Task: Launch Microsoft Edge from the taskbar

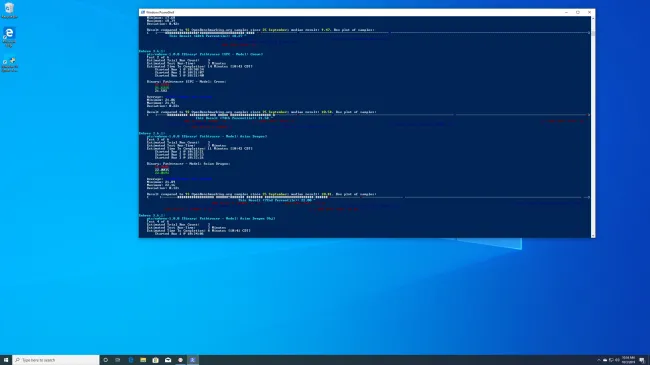Action: [131, 360]
